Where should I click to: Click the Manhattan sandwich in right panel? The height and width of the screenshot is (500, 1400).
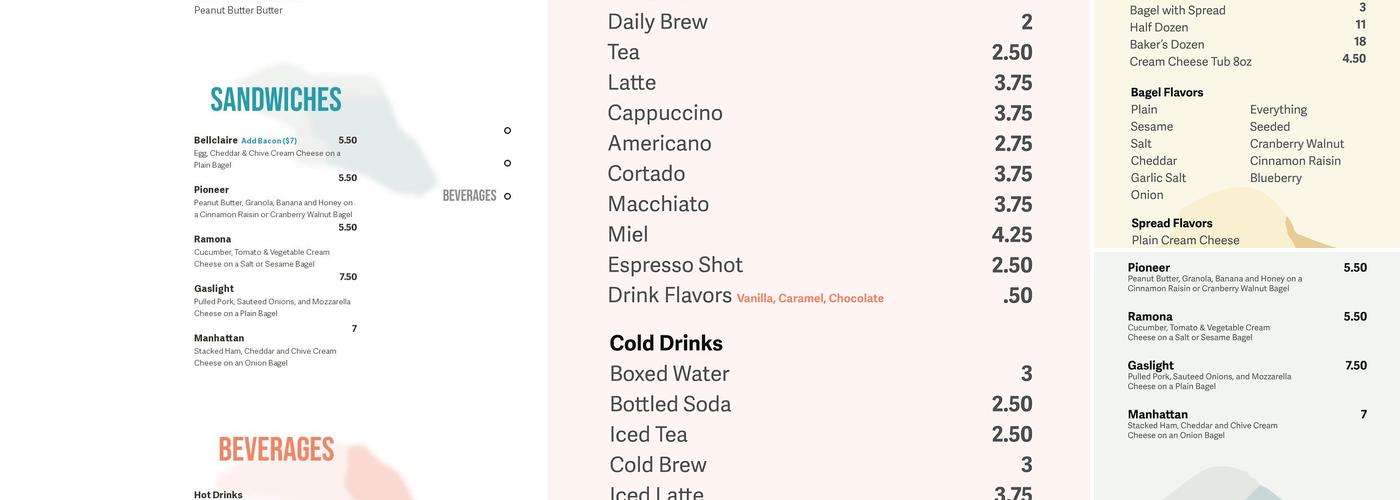click(1158, 414)
